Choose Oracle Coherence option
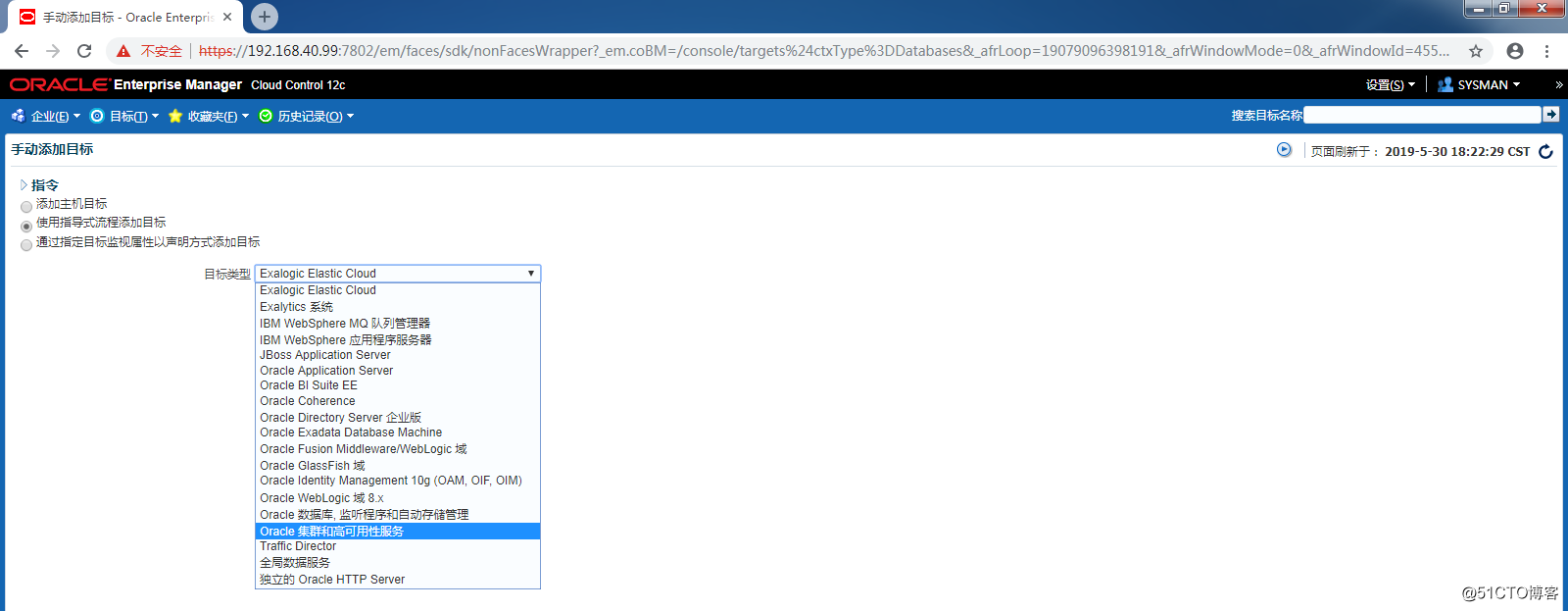Viewport: 1568px width, 611px height. (x=398, y=401)
